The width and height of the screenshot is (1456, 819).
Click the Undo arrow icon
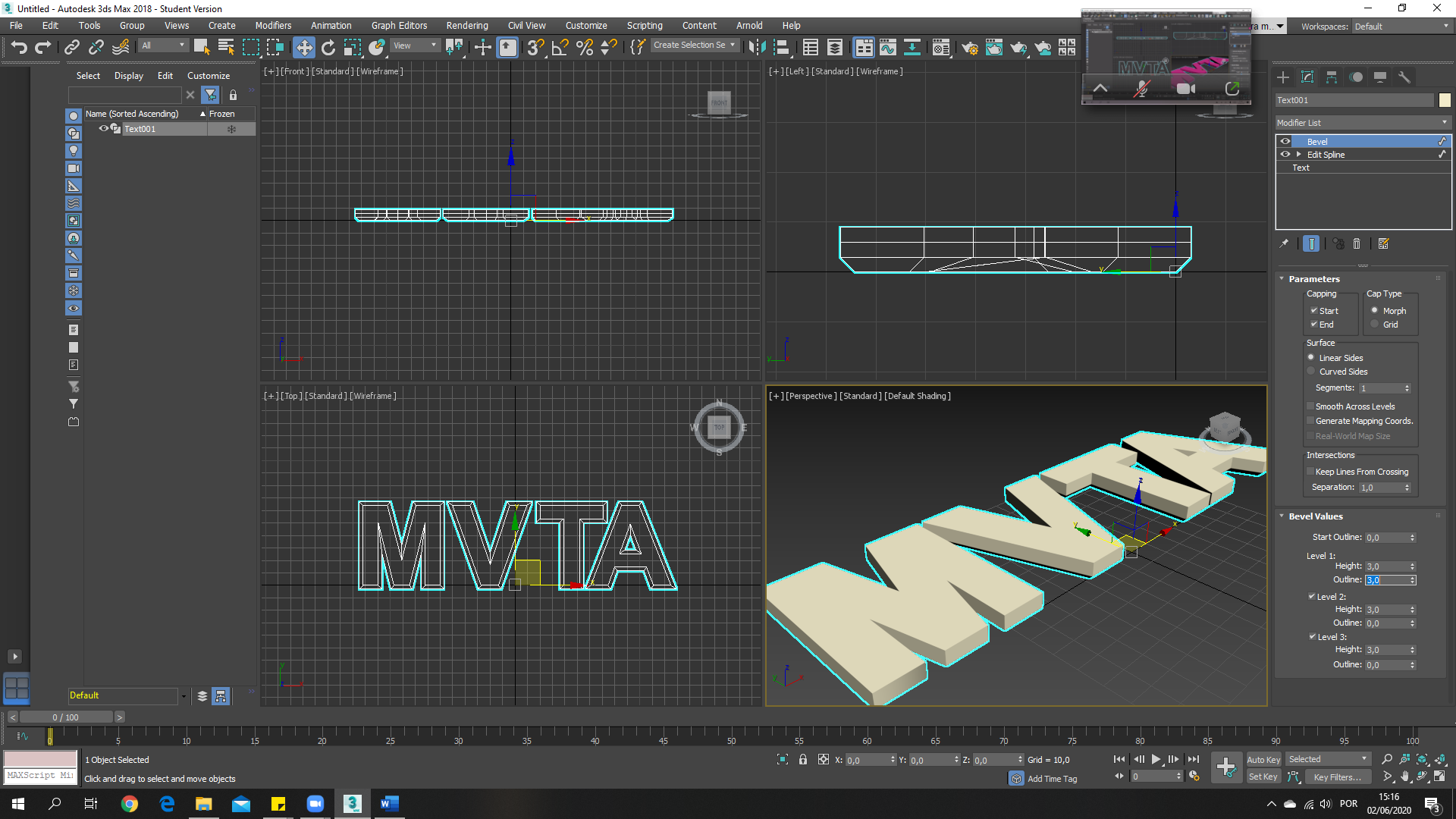(x=19, y=48)
